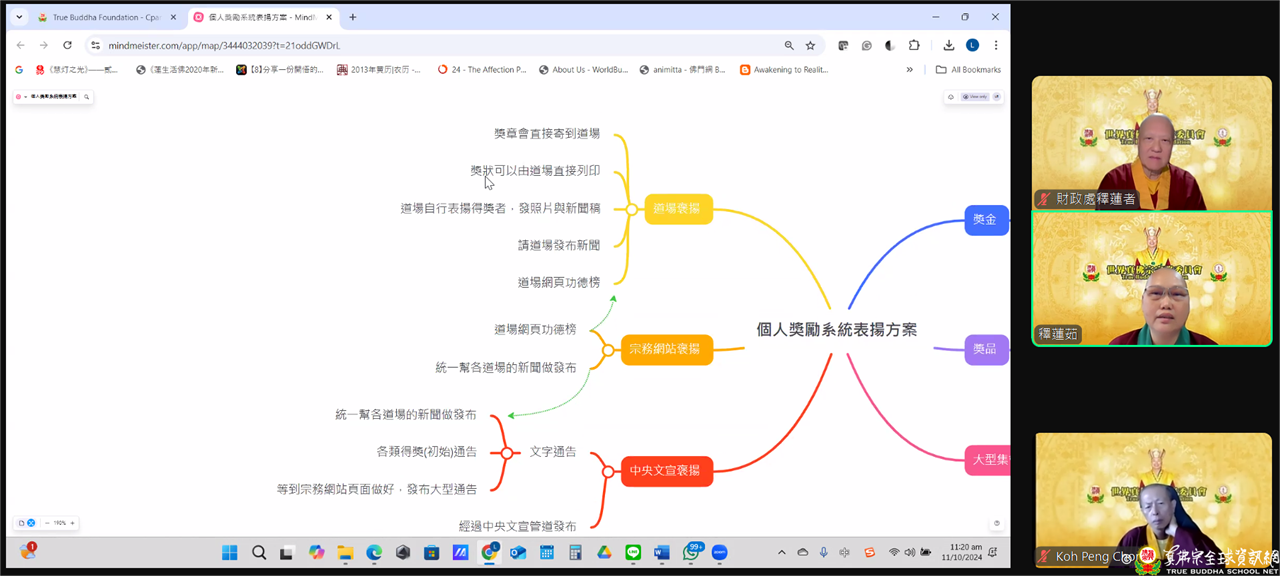Bookmark this page with the star icon
Image resolution: width=1280 pixels, height=576 pixels.
pyautogui.click(x=810, y=45)
